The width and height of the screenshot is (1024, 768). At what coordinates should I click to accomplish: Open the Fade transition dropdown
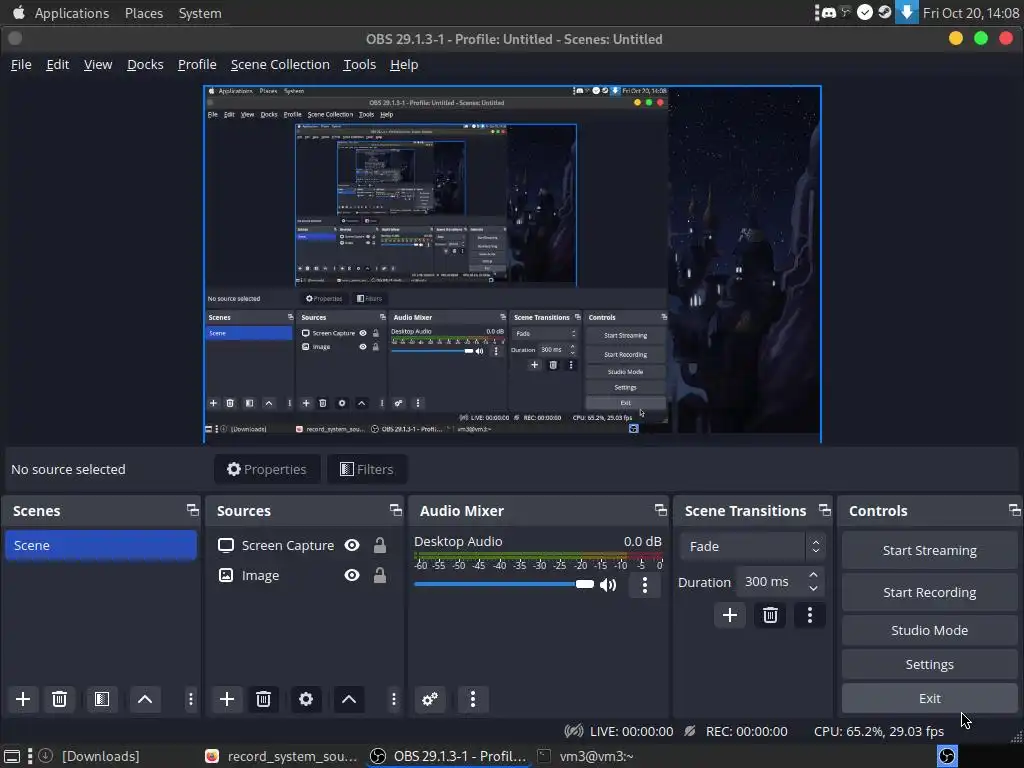pos(752,547)
